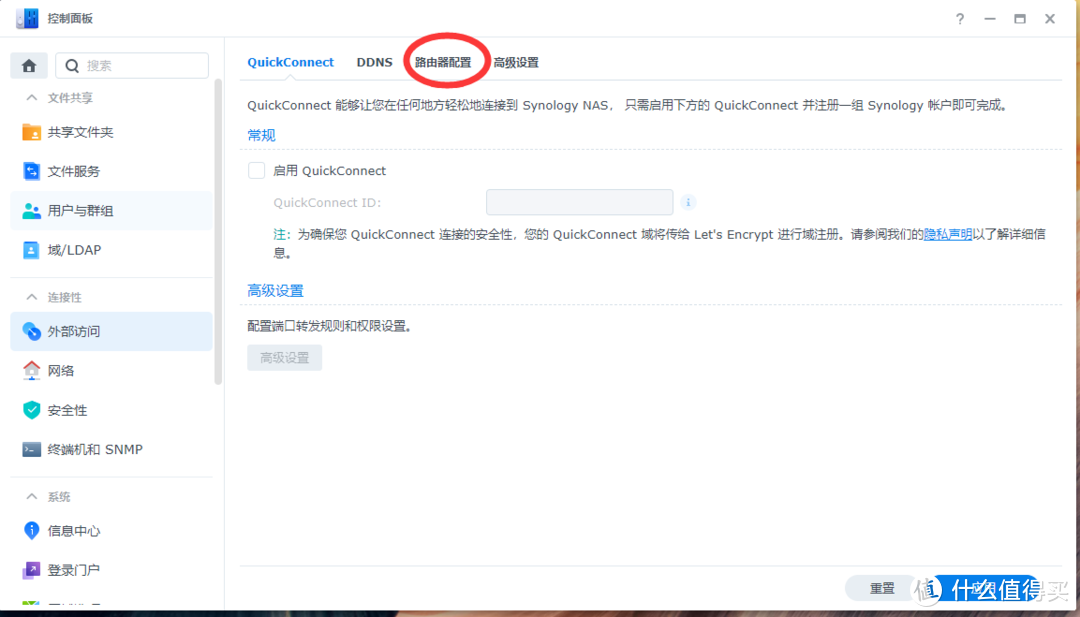
Task: Click the 安全性 shield icon
Action: tap(32, 410)
